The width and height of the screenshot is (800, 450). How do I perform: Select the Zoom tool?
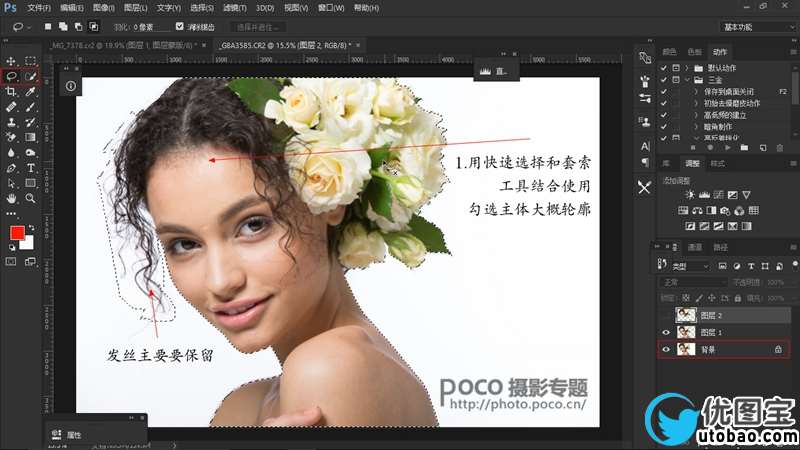pos(30,198)
